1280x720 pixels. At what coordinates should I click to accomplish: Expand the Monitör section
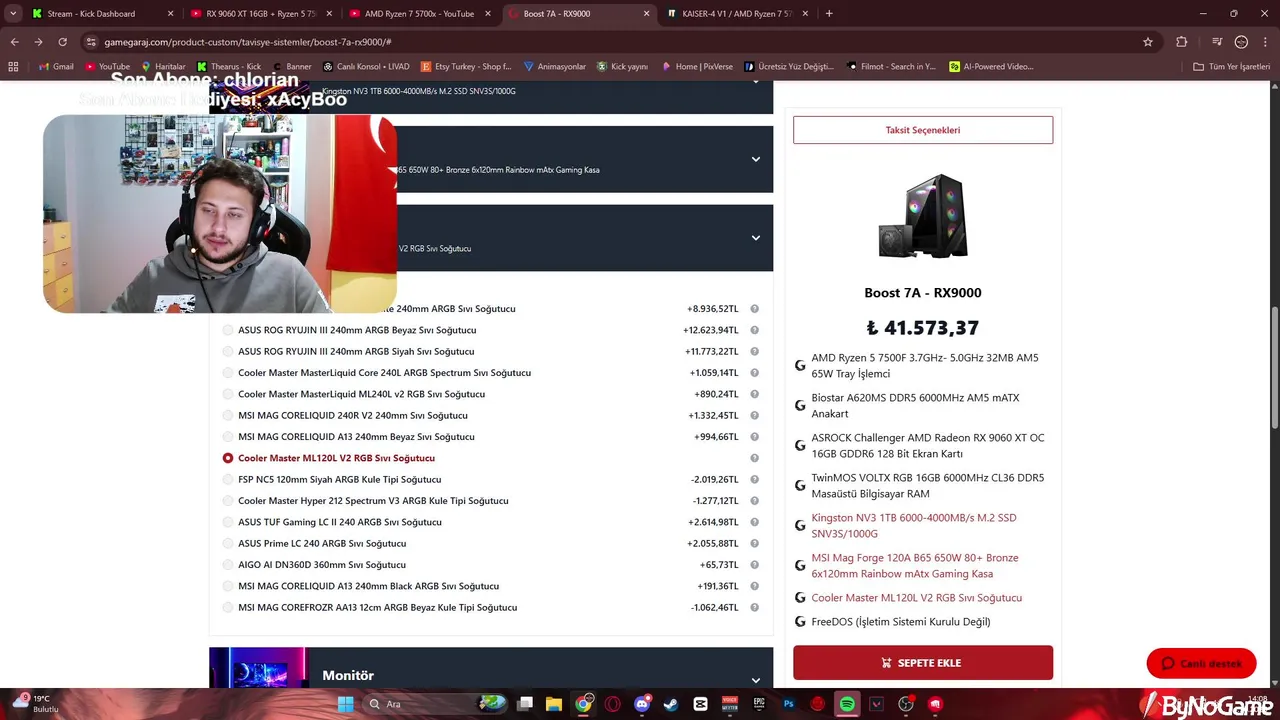tap(756, 679)
